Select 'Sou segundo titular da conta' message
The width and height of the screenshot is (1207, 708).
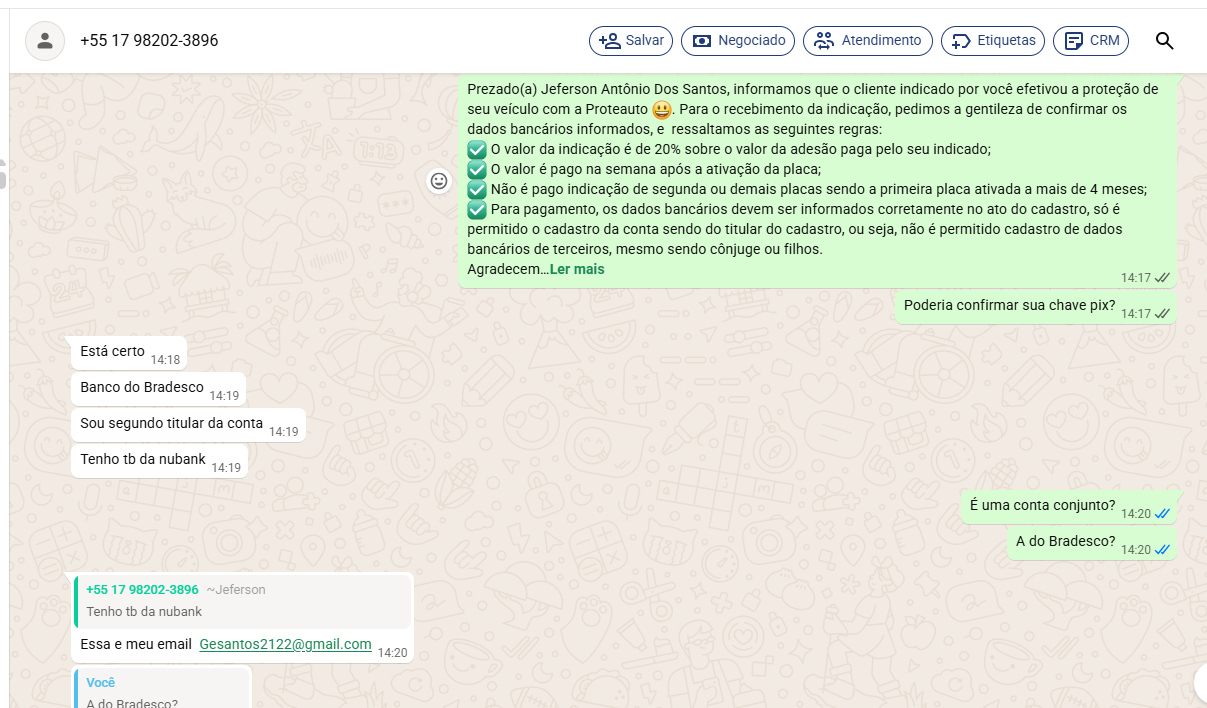[171, 424]
